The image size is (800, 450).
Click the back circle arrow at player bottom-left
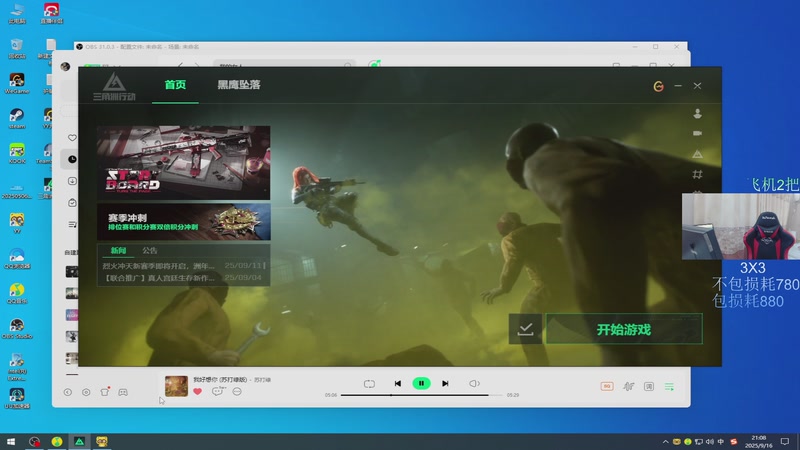pos(67,392)
